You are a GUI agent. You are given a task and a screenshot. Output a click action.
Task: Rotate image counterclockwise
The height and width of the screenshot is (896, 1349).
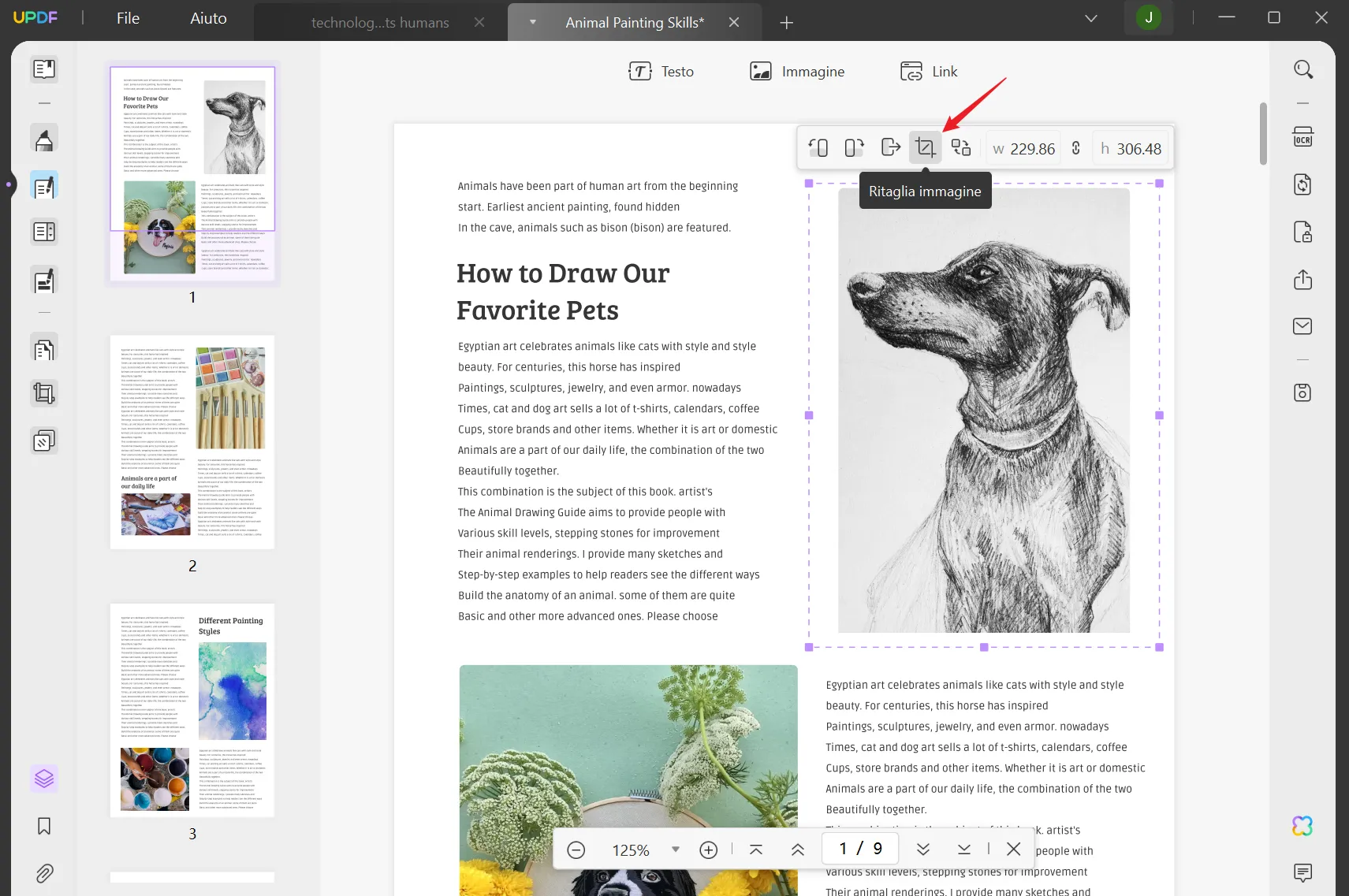(x=818, y=147)
